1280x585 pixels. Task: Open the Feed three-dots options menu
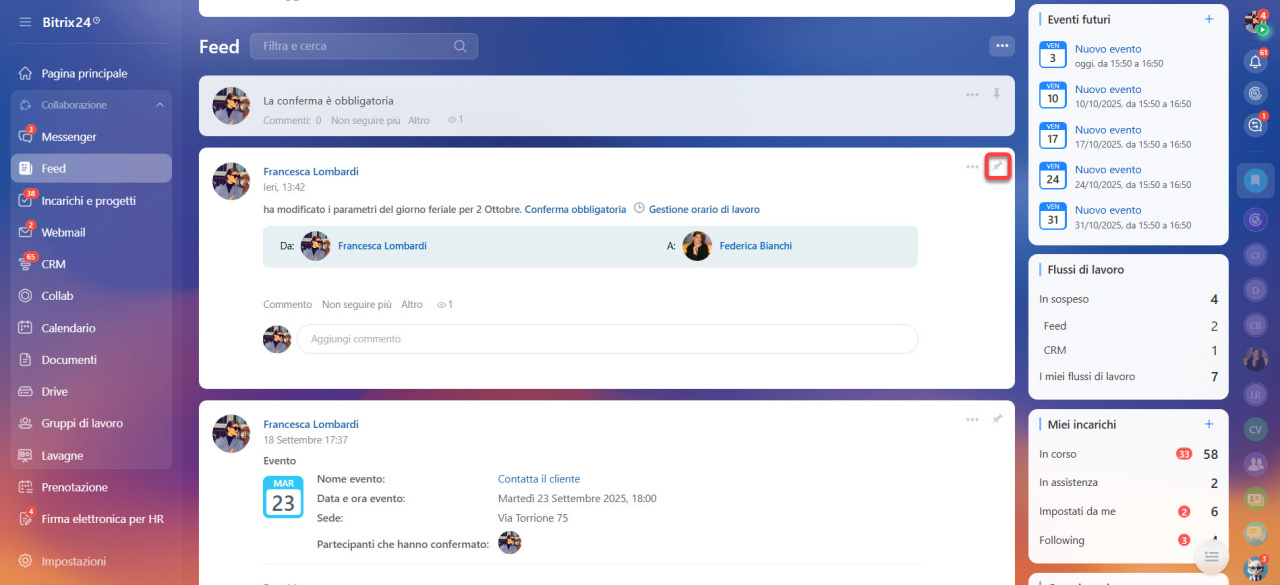coord(1001,46)
